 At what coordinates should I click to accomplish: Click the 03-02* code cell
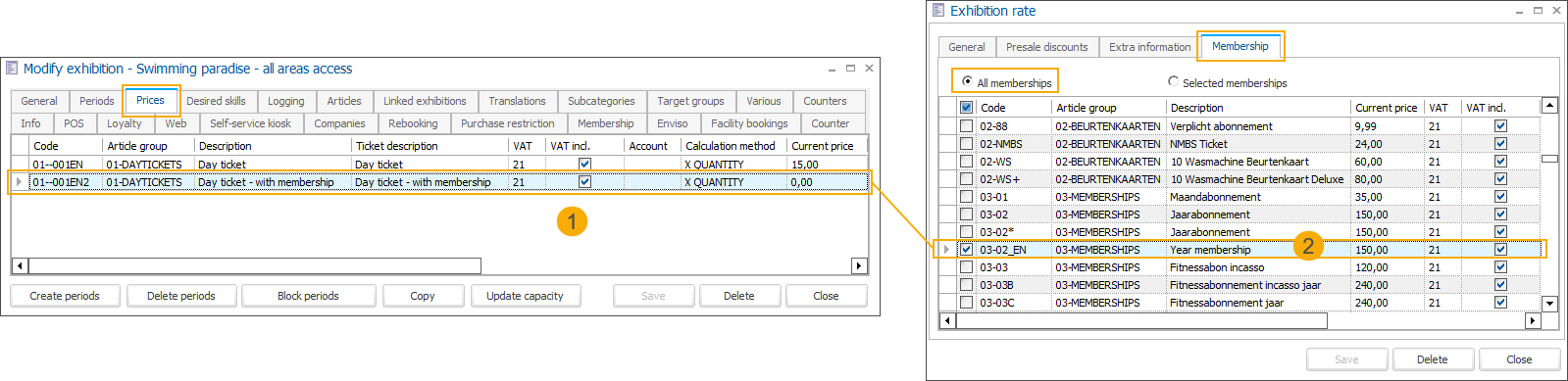(x=1015, y=232)
